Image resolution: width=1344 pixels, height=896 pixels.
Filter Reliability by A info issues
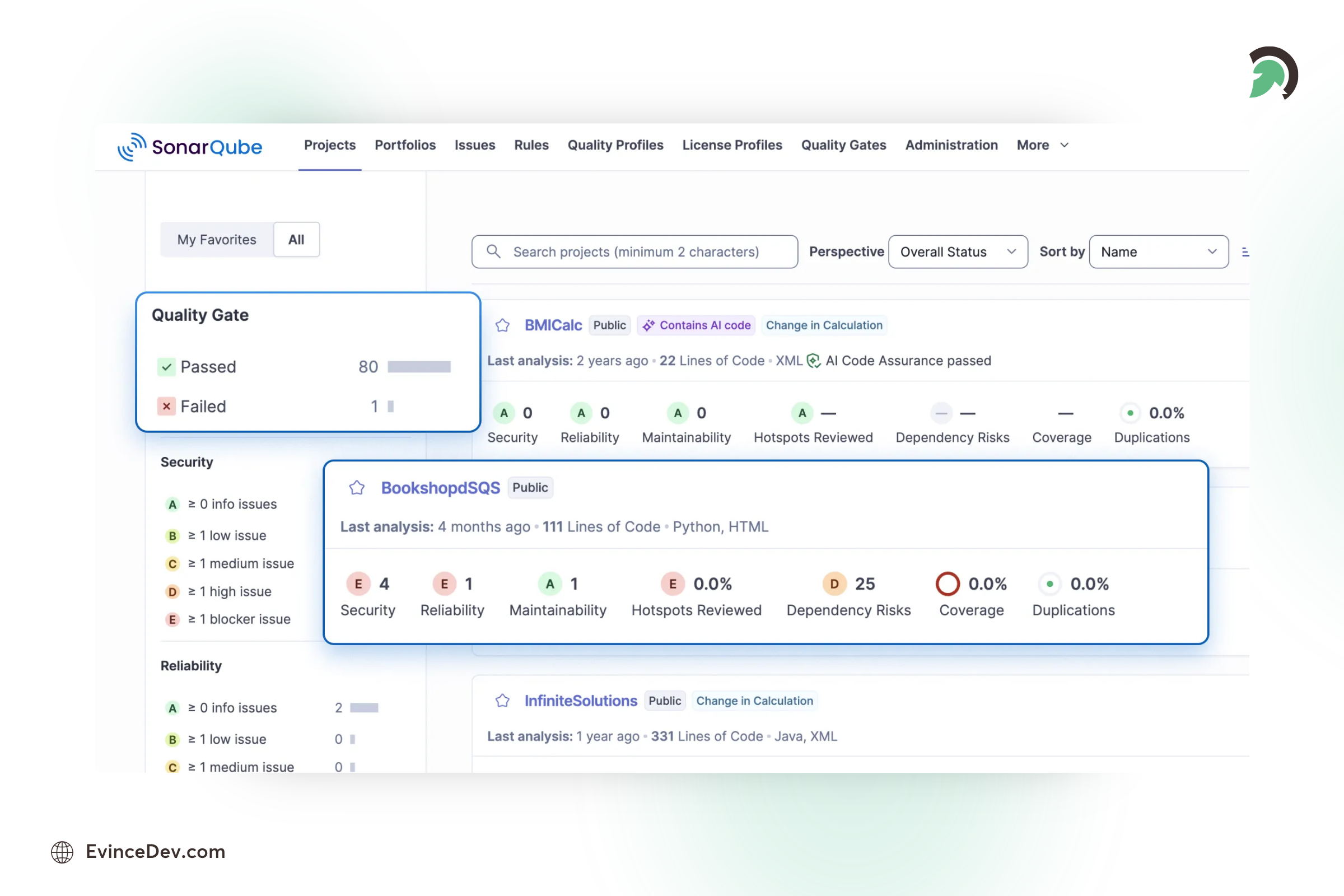point(272,708)
